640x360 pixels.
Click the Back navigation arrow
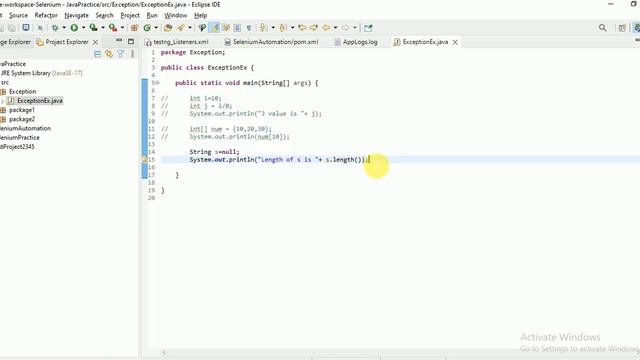[326, 28]
